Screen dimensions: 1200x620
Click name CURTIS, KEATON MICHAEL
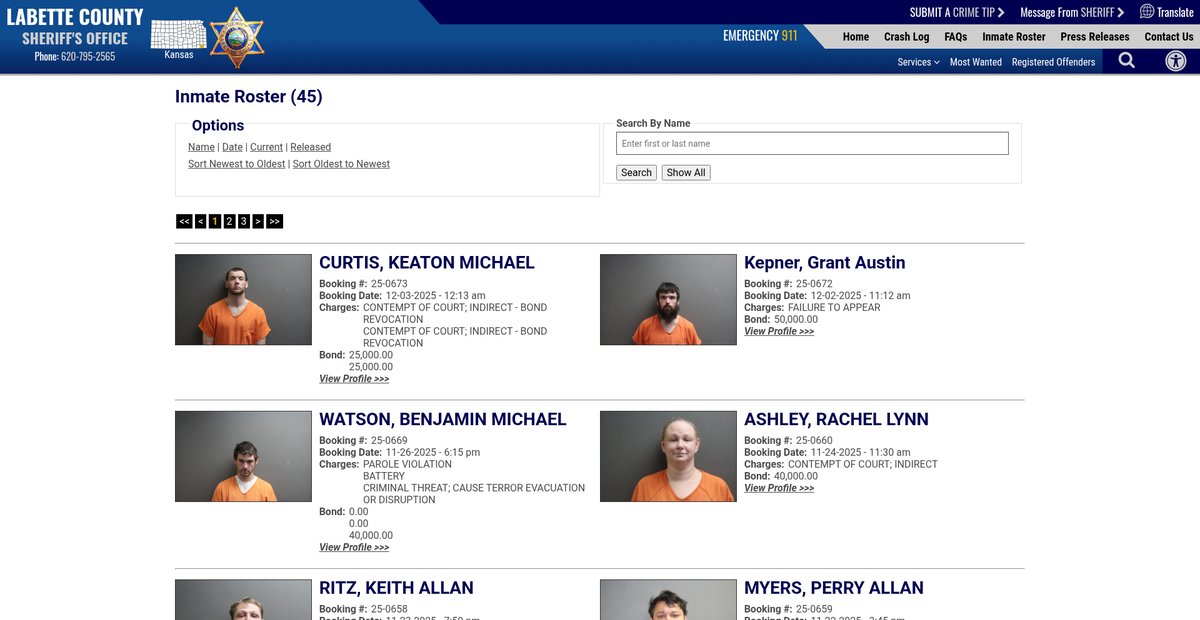coord(427,263)
